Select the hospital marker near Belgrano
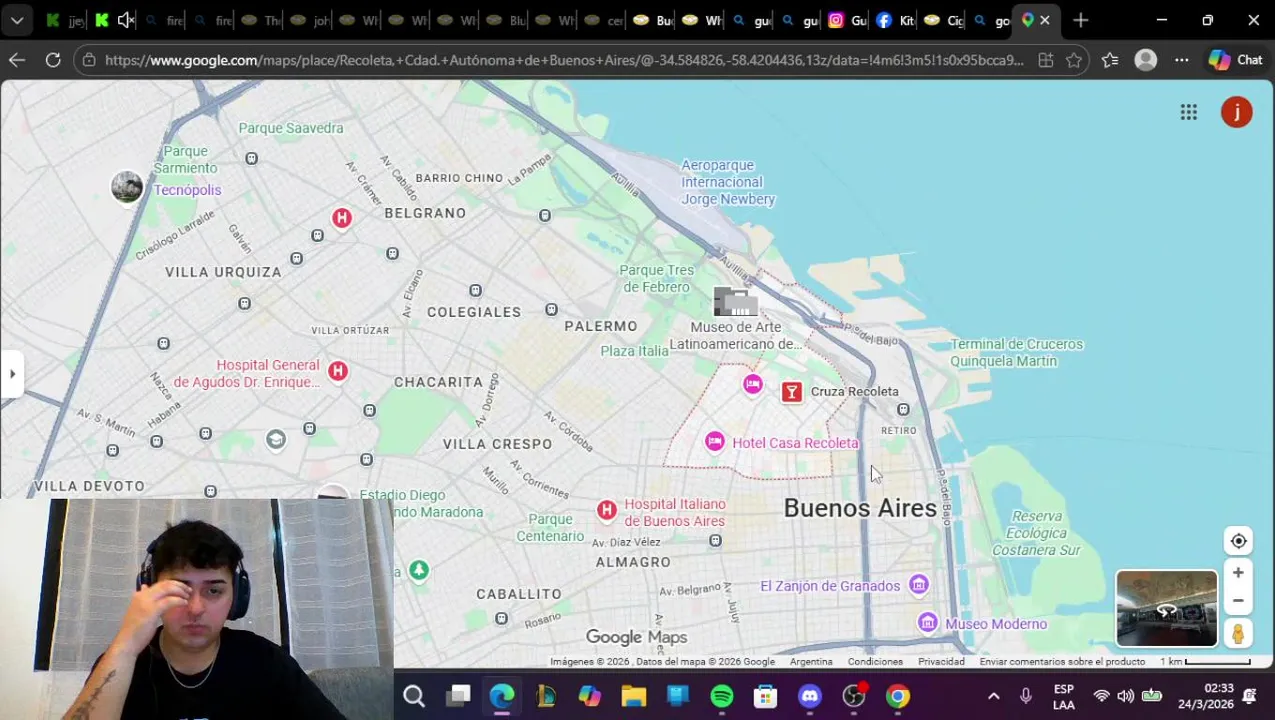Screen dimensions: 1275x720 coord(342,218)
